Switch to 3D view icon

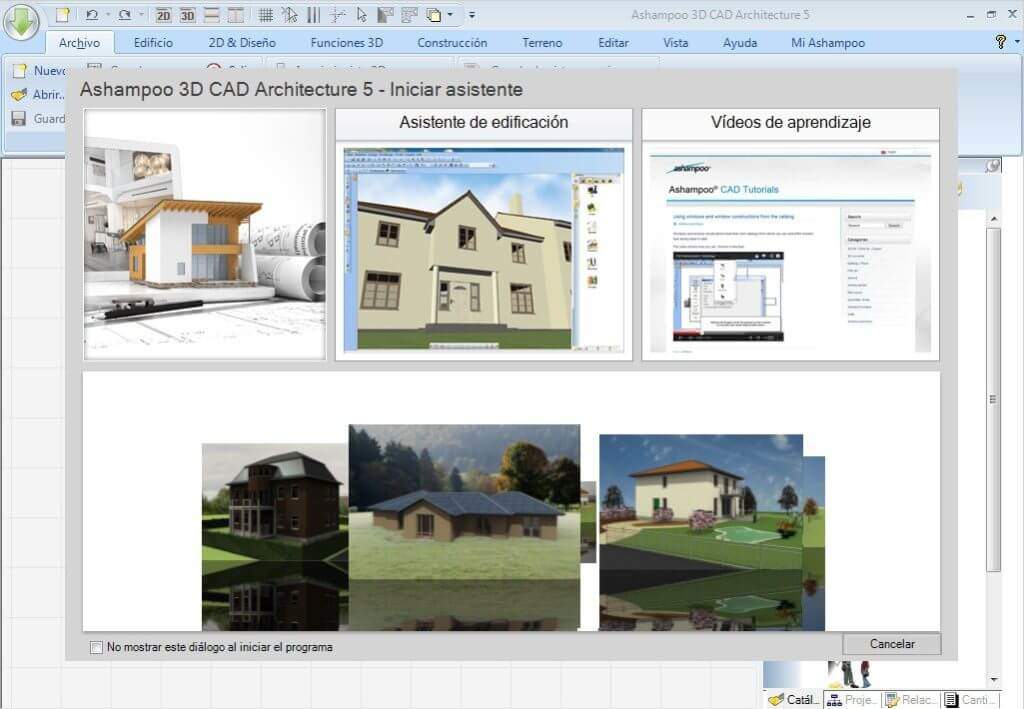tap(187, 15)
